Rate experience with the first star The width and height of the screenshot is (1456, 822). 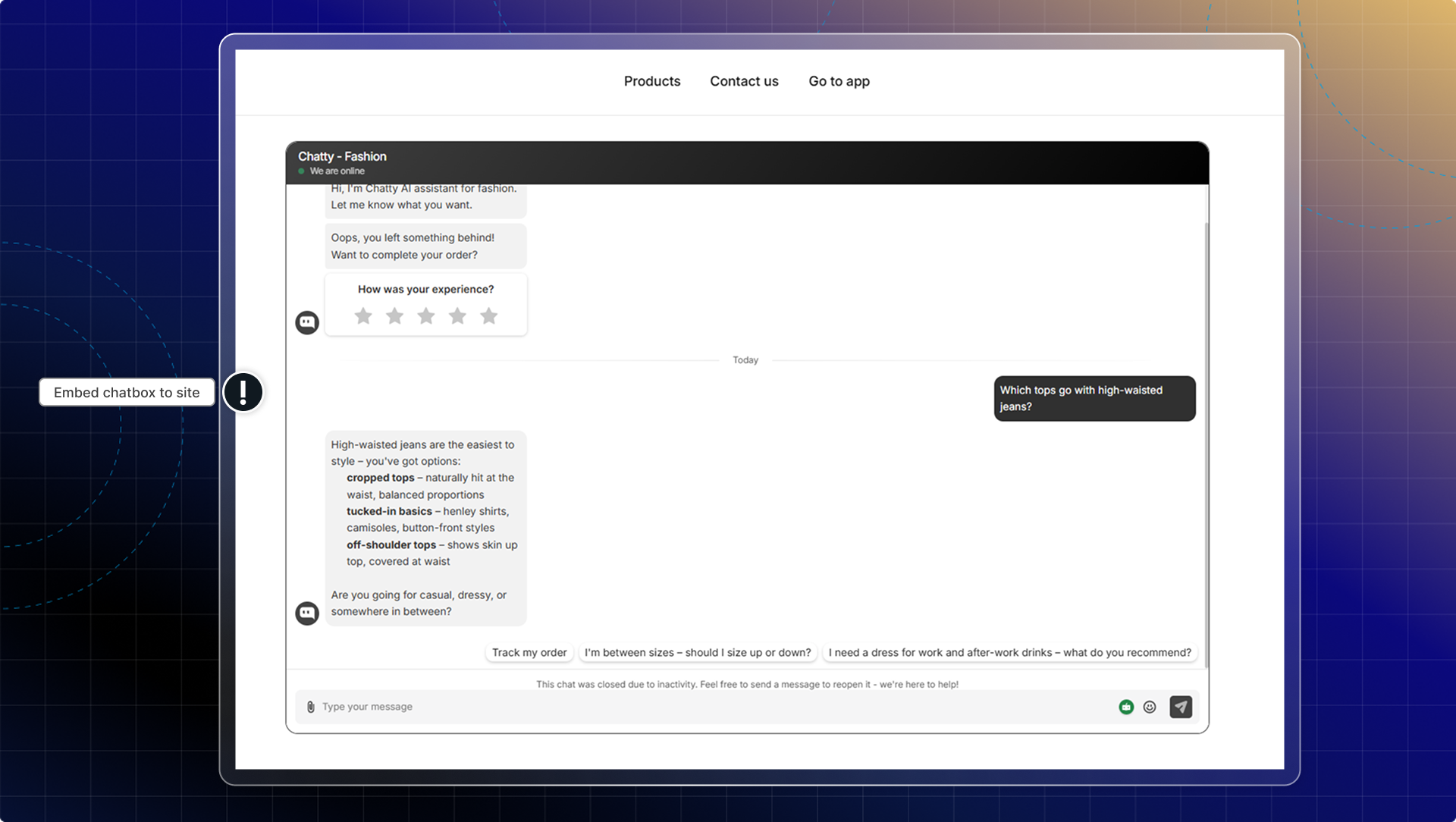(363, 315)
